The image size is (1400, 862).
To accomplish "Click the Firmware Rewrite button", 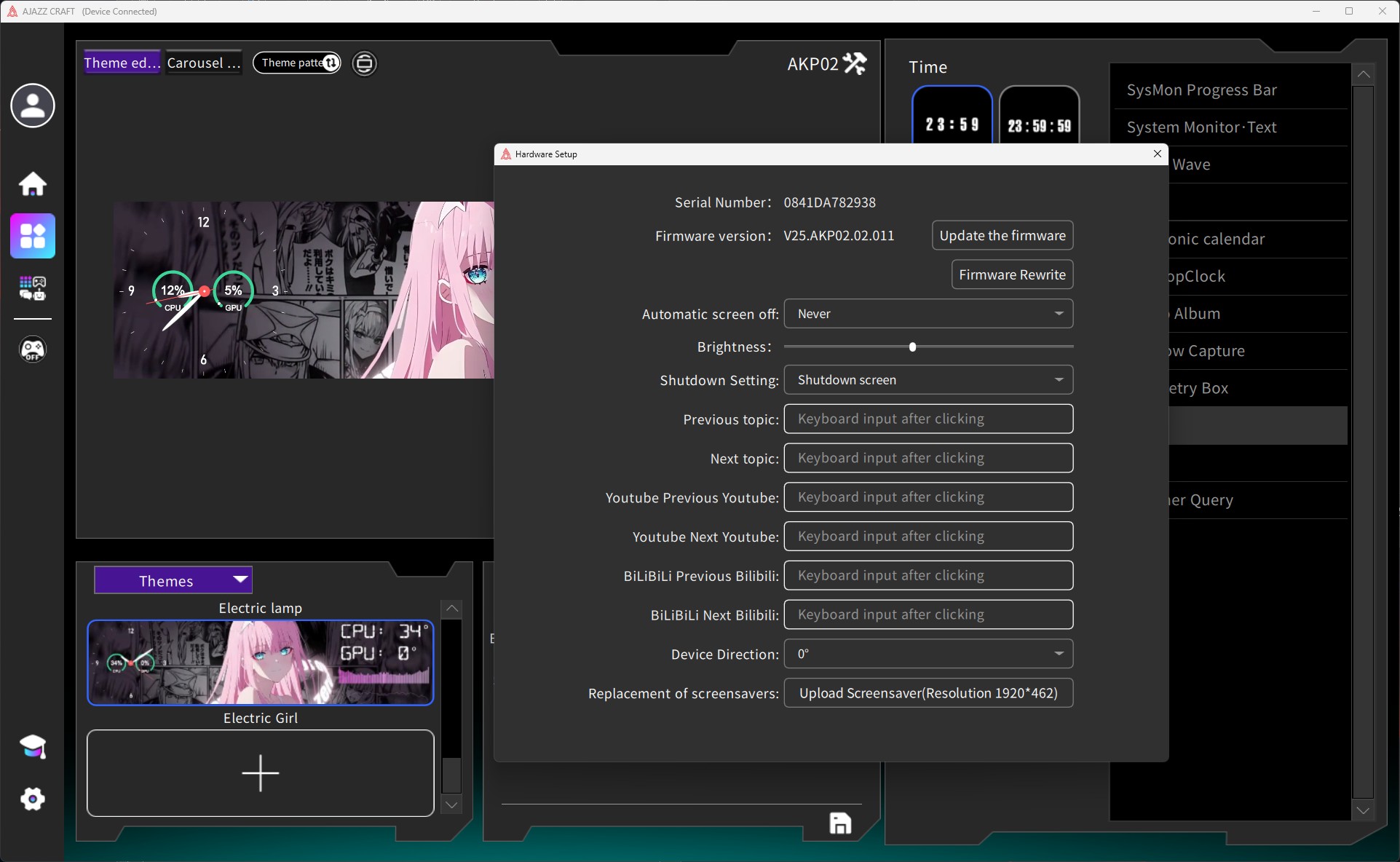I will pos(1012,275).
